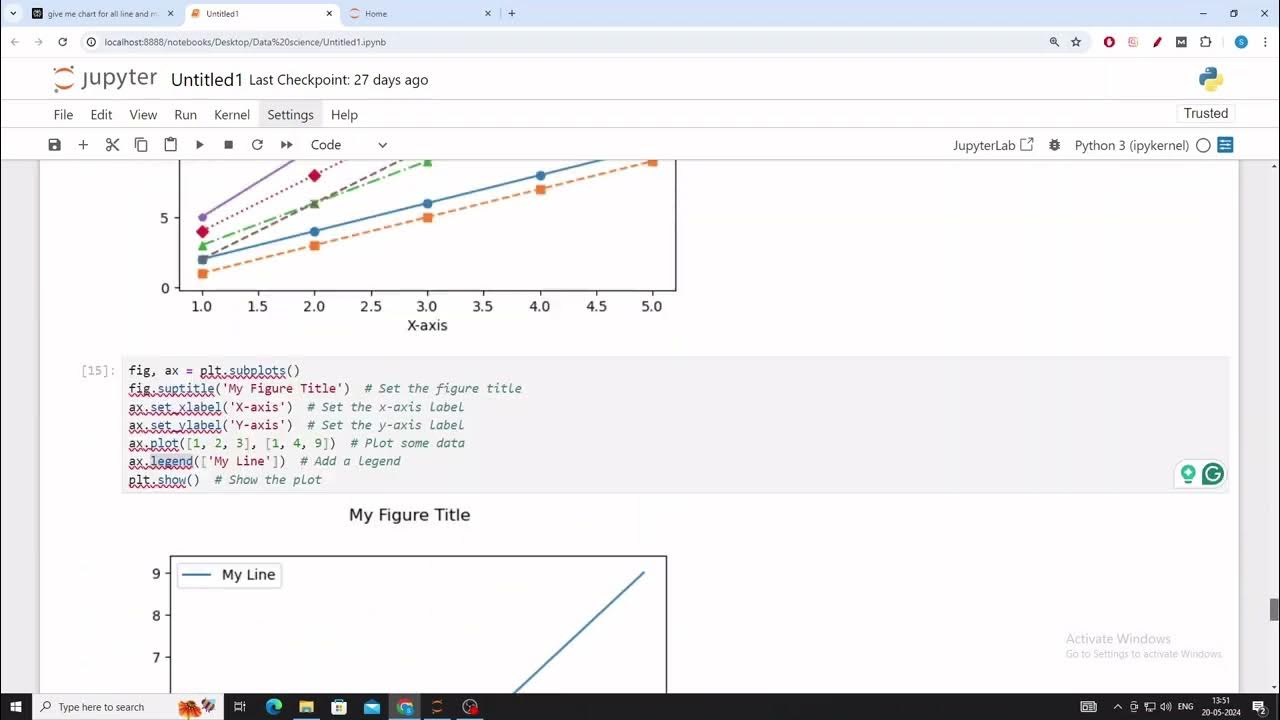Interrupt the kernel with the stop icon
This screenshot has height=720, width=1280.
coord(228,145)
